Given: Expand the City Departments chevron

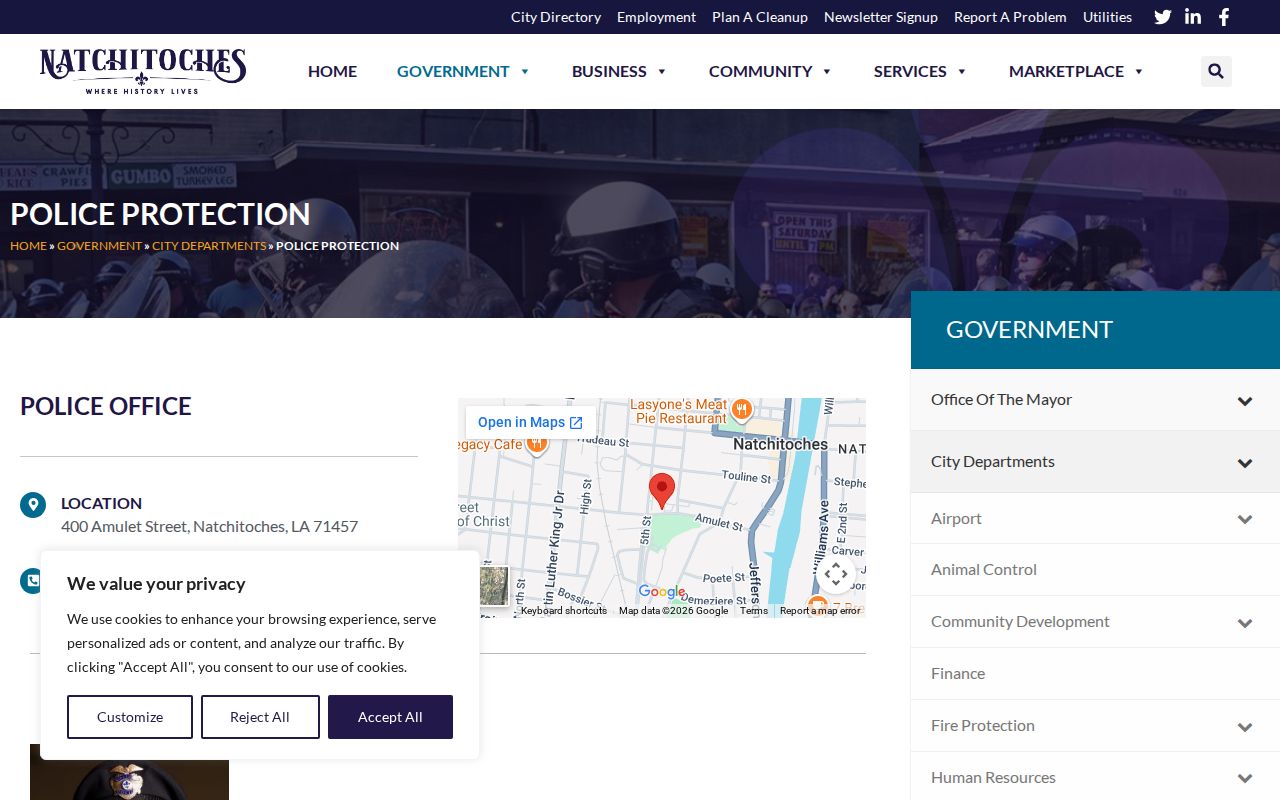Looking at the screenshot, I should (1245, 463).
